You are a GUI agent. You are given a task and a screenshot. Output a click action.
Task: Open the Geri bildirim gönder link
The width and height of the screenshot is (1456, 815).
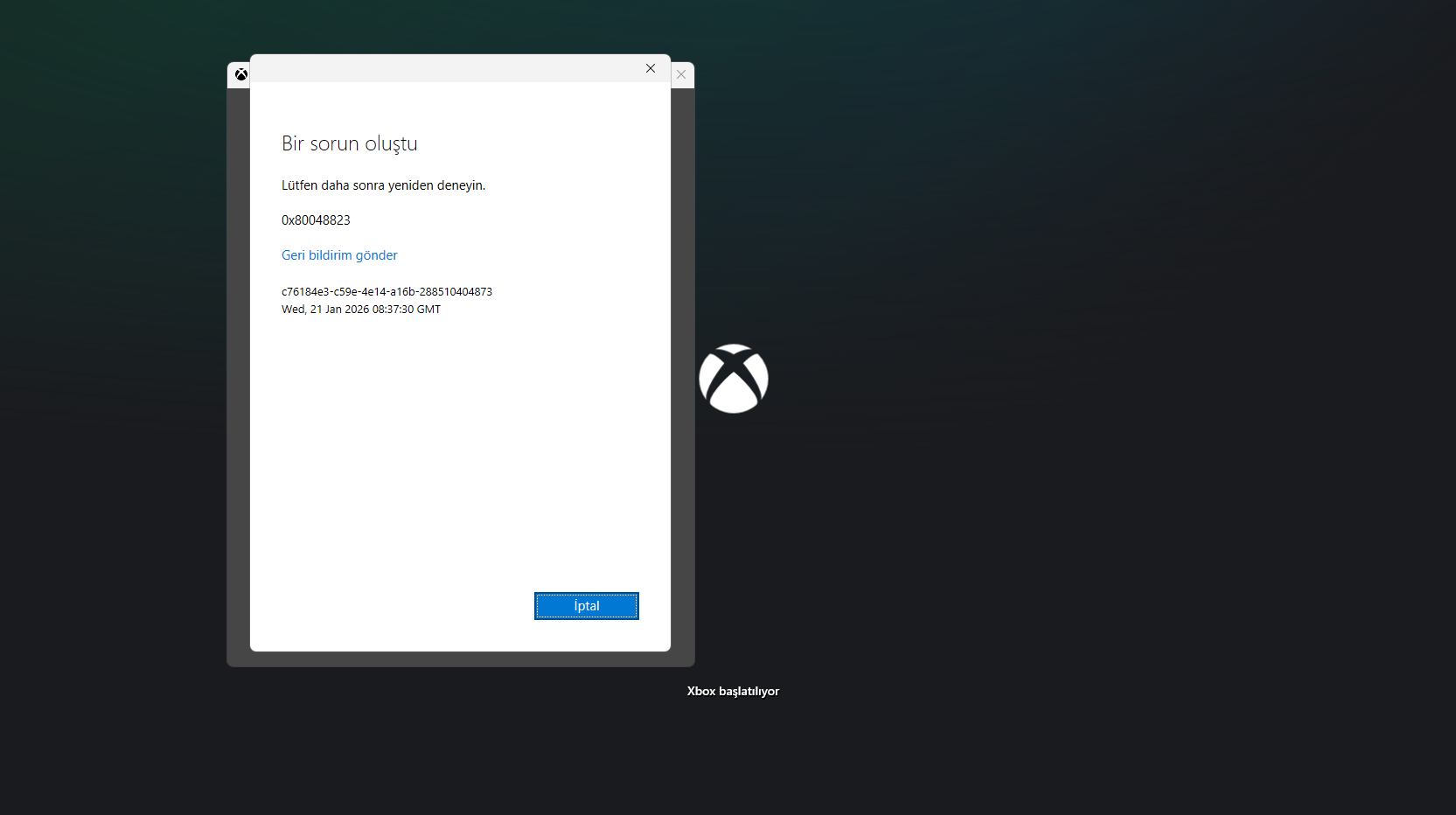pos(339,255)
